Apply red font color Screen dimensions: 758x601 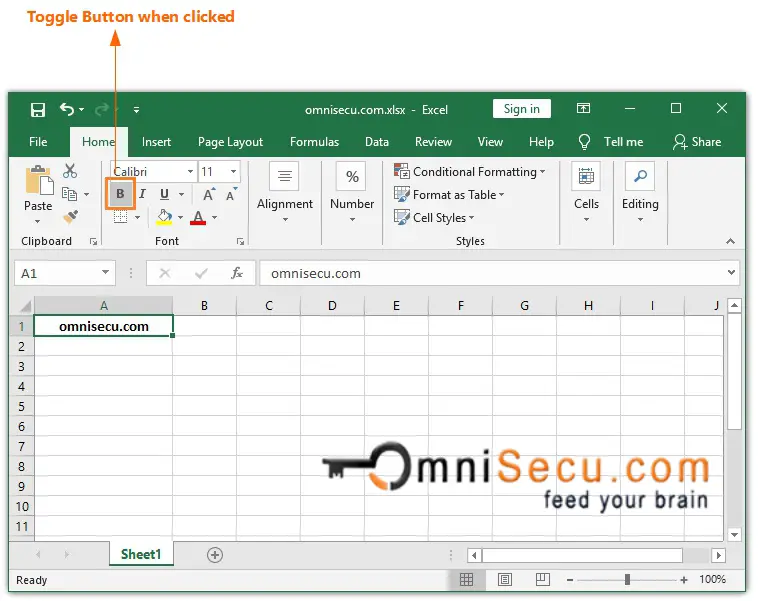point(198,217)
